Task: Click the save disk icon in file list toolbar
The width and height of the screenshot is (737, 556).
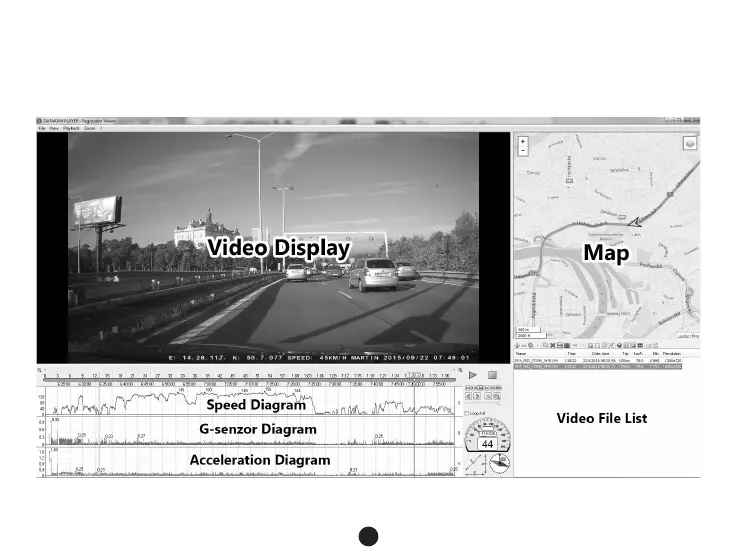Action: point(560,345)
